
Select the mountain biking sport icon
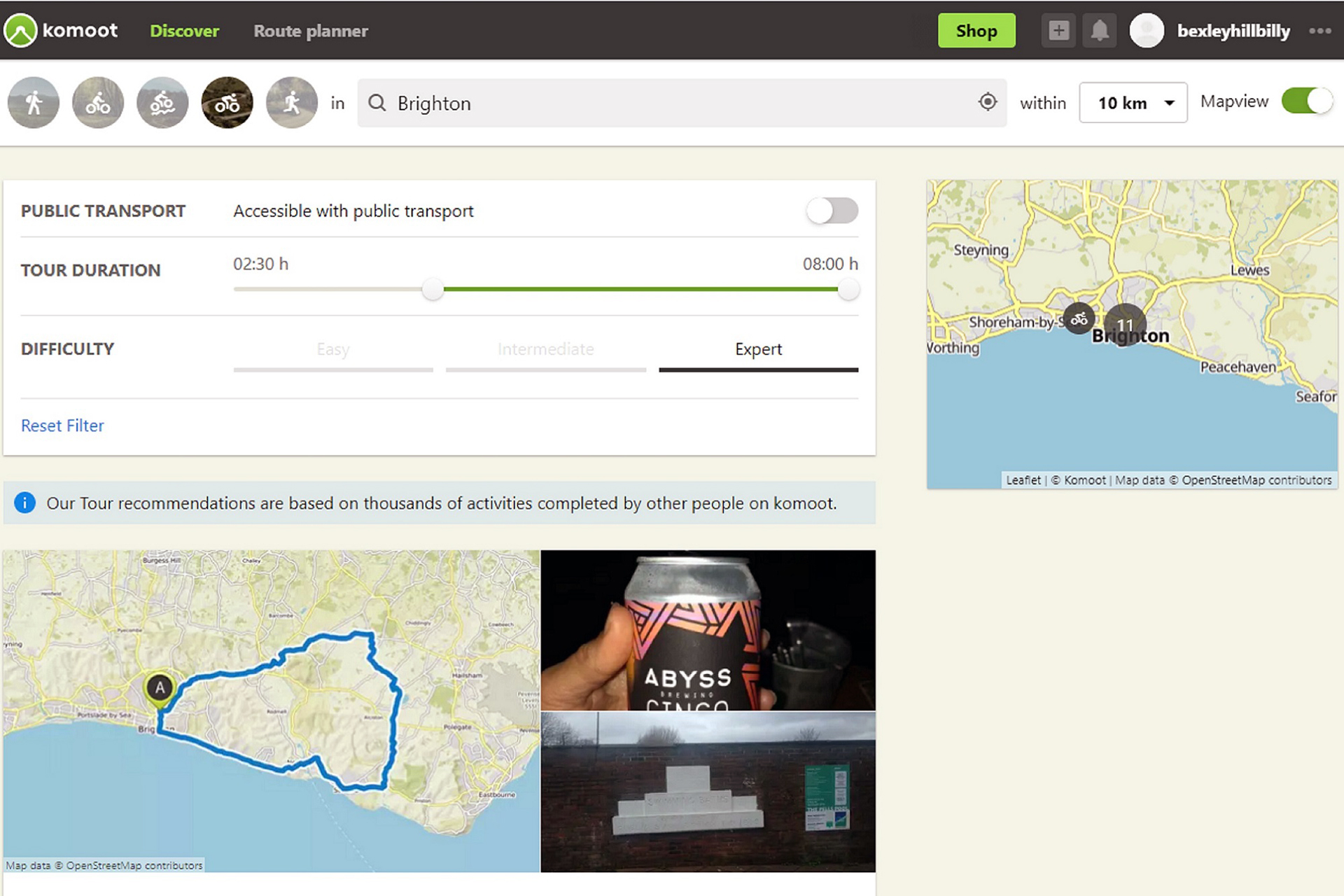(x=162, y=103)
